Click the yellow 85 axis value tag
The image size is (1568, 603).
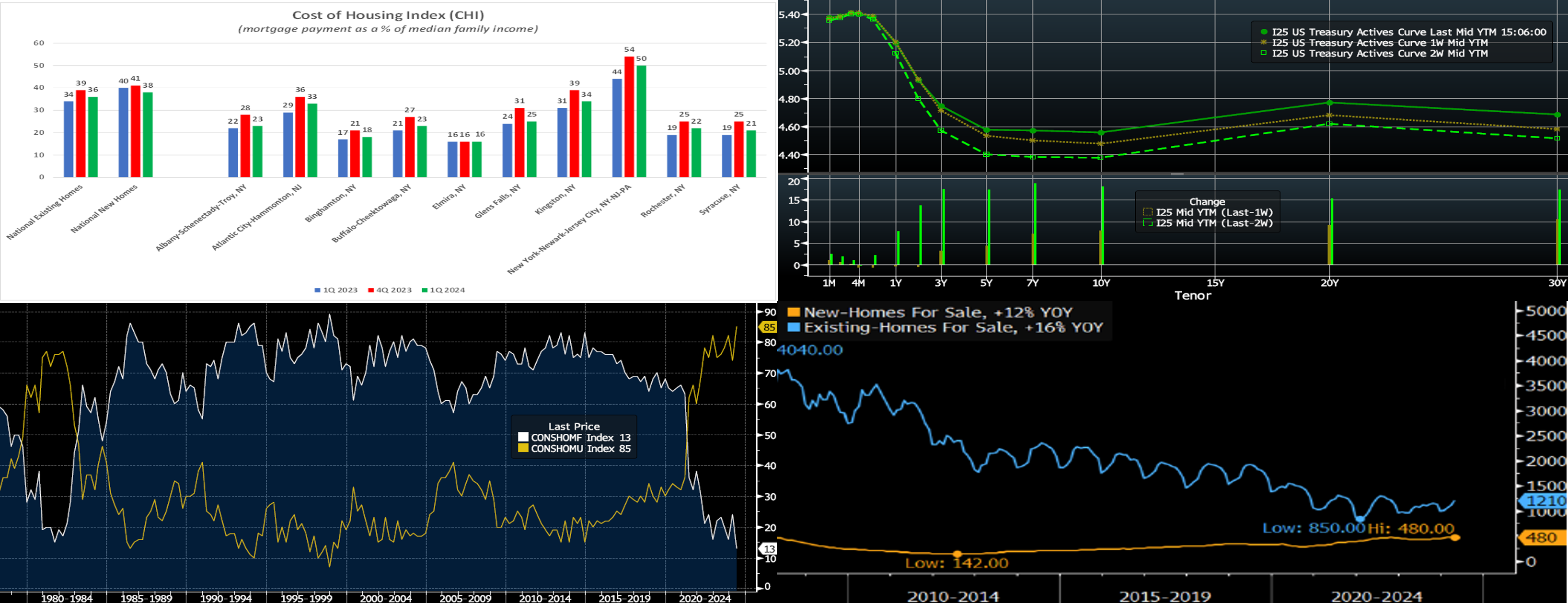click(x=769, y=328)
